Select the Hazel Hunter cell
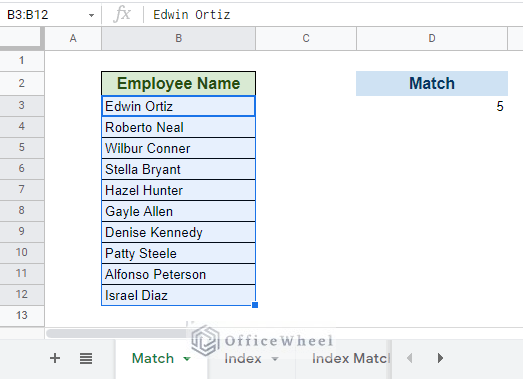This screenshot has height=379, width=523. point(178,190)
